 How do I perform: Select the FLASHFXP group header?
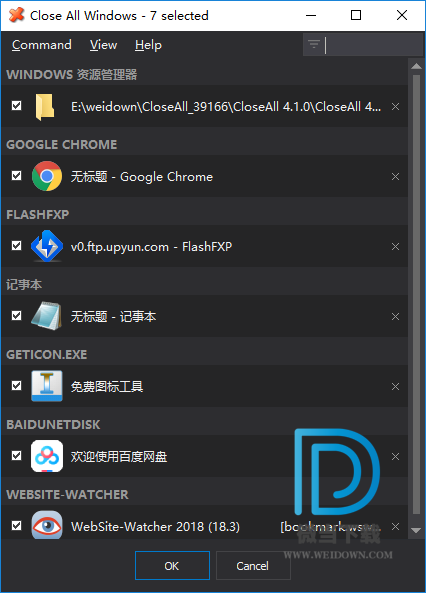click(37, 214)
